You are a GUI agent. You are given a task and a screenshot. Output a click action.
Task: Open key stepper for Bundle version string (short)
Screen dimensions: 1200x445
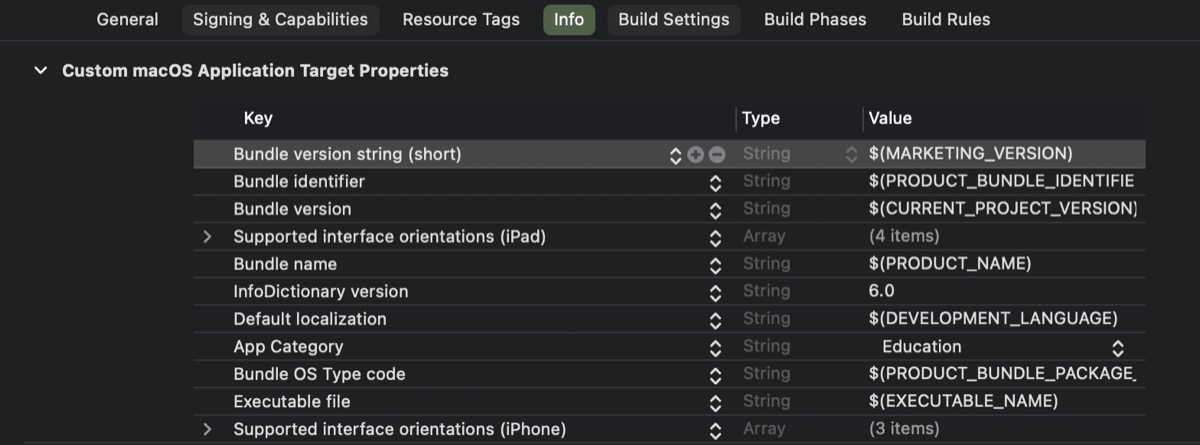pos(676,155)
